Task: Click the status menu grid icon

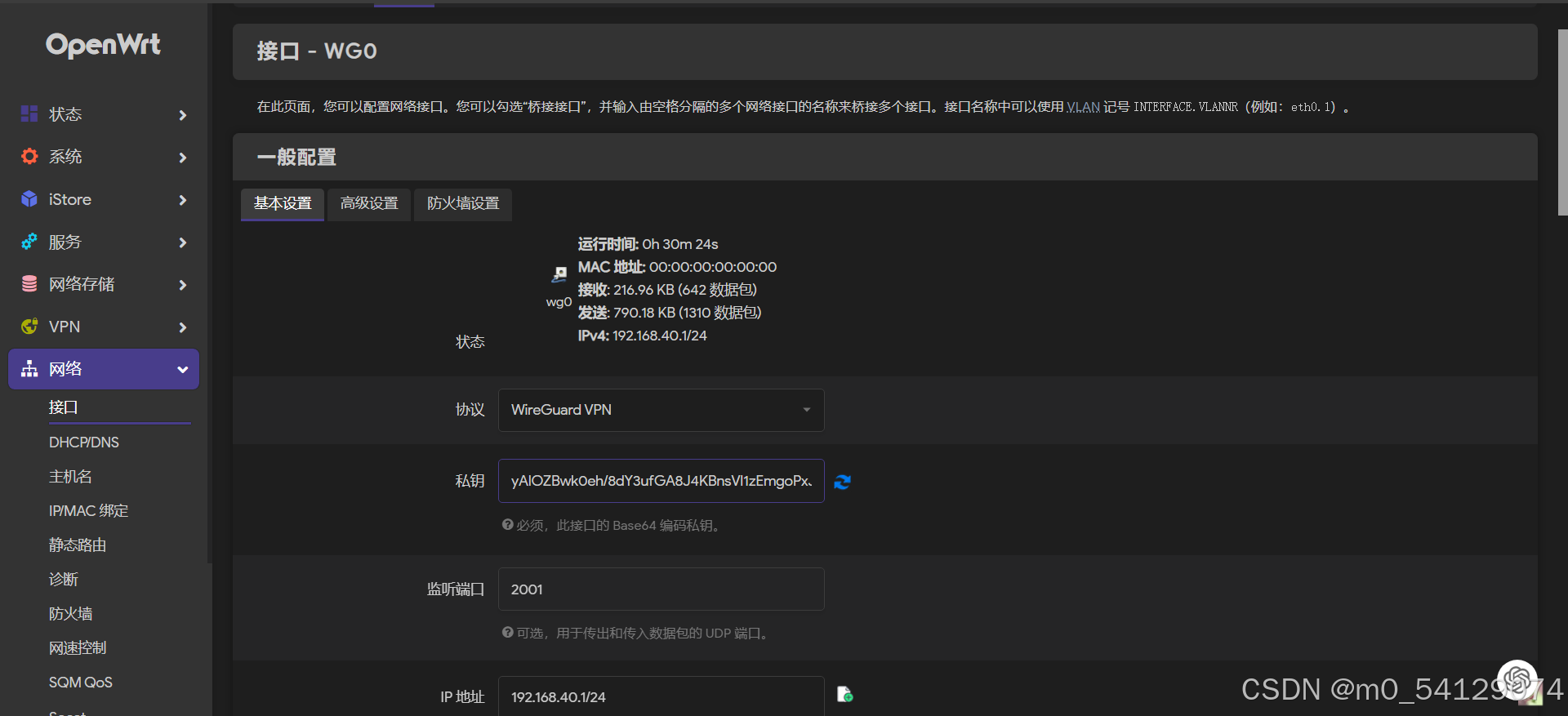Action: tap(29, 113)
